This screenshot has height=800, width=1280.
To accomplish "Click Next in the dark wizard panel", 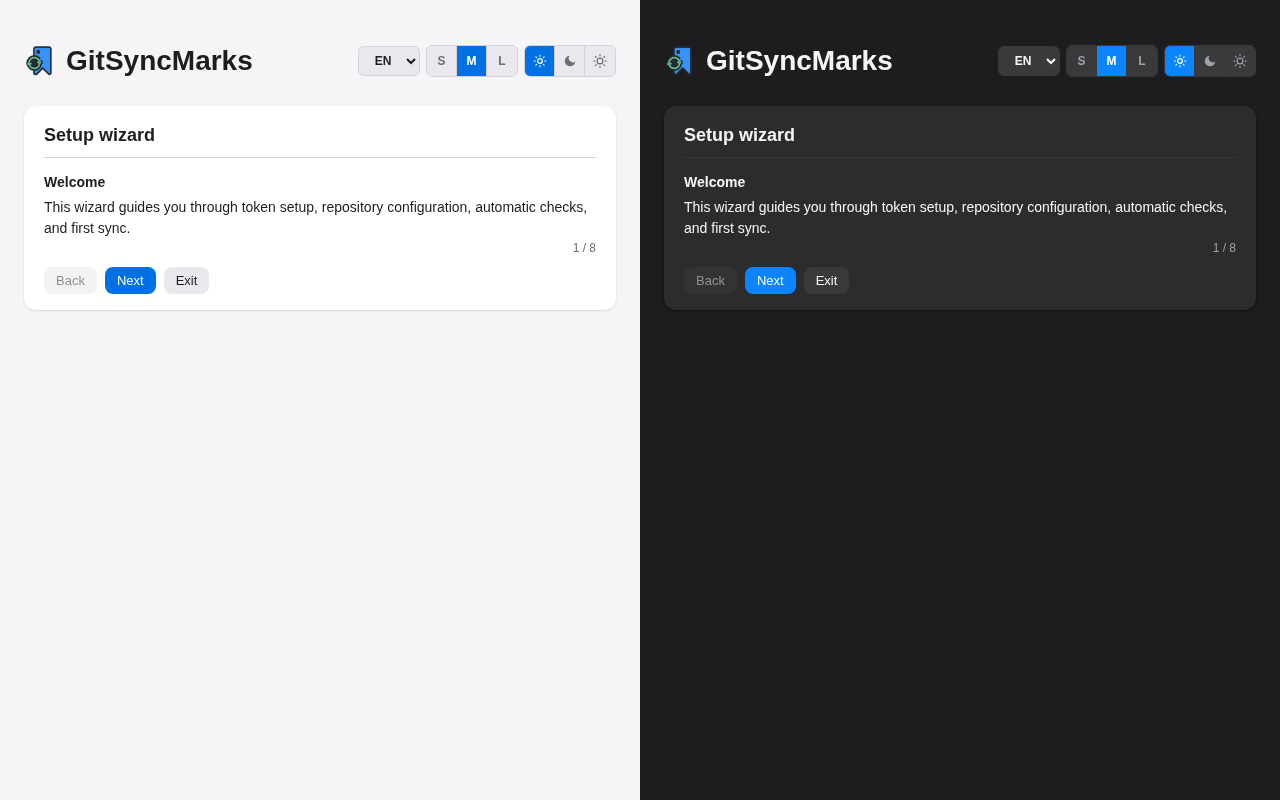I will point(770,281).
